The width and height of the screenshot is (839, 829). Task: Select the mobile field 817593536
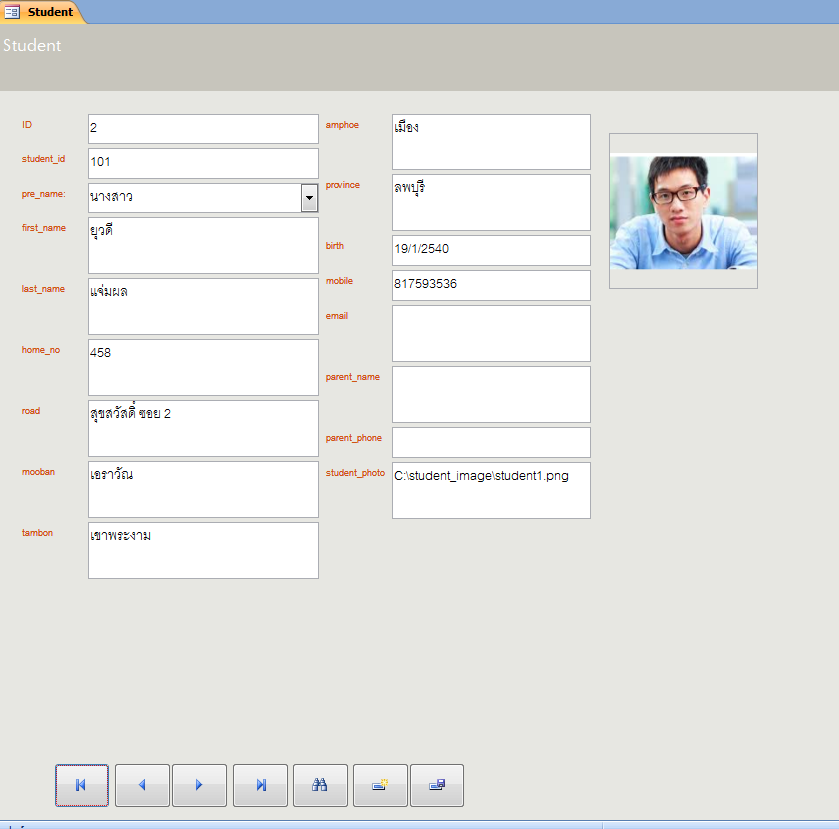(x=491, y=285)
